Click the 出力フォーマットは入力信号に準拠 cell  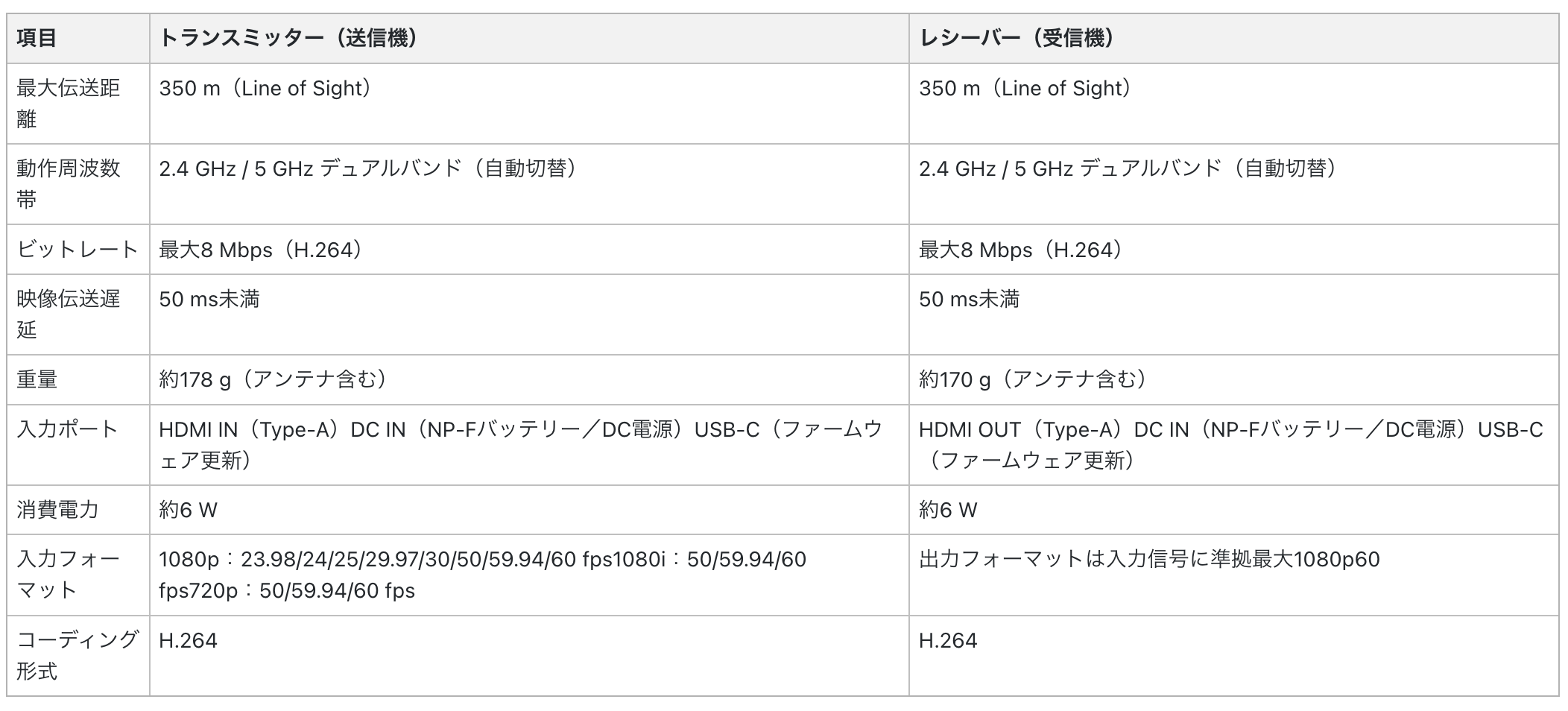pyautogui.click(x=1233, y=575)
